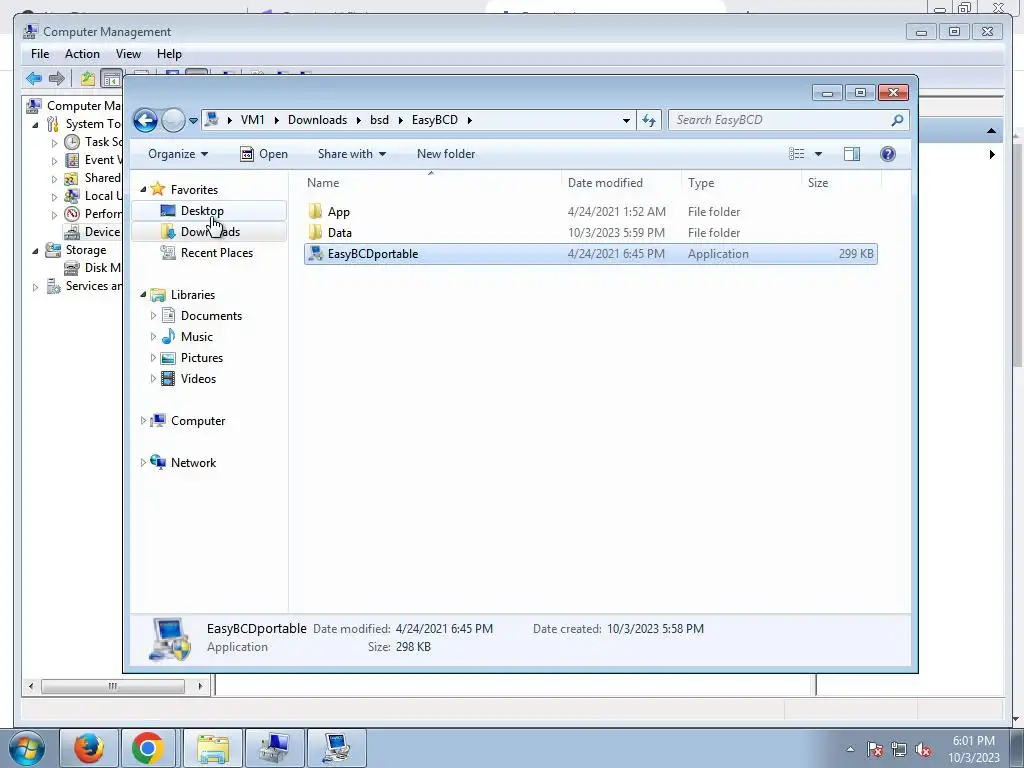Collapse the Libraries group
This screenshot has height=768, width=1024.
[x=143, y=295]
